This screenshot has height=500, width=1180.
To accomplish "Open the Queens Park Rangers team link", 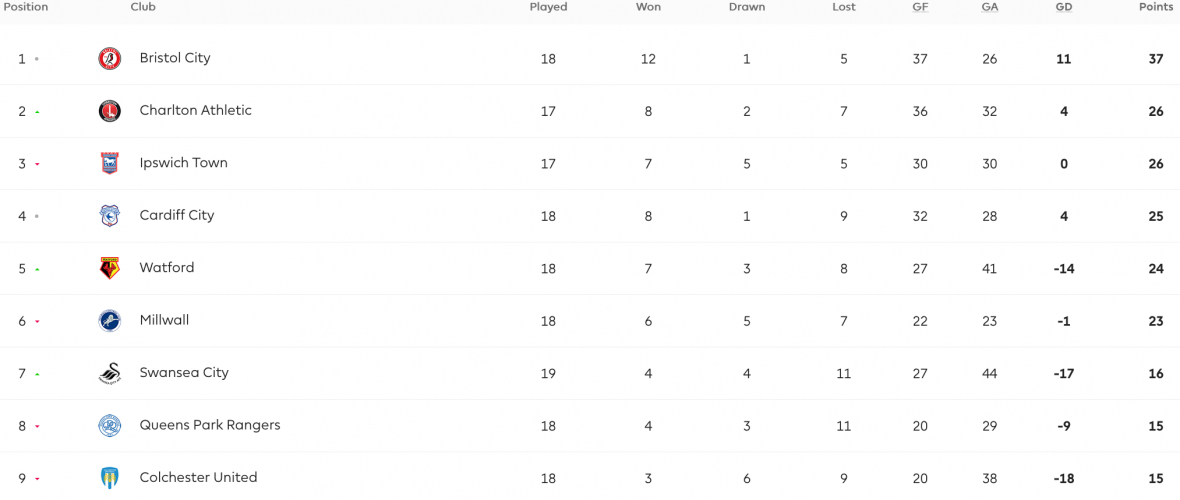I will click(210, 425).
